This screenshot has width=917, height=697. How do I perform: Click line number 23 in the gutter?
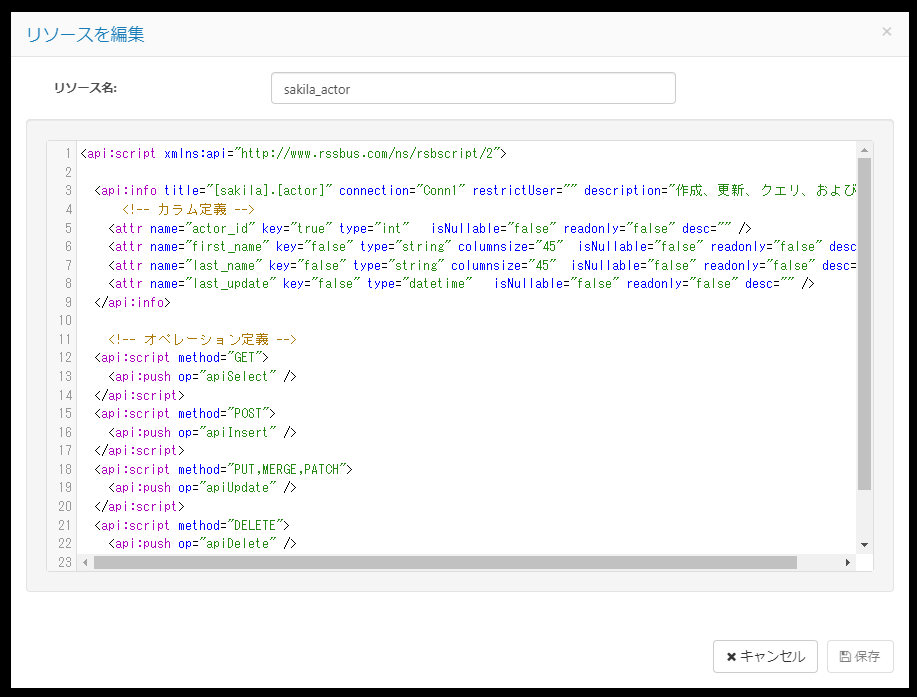(x=65, y=563)
